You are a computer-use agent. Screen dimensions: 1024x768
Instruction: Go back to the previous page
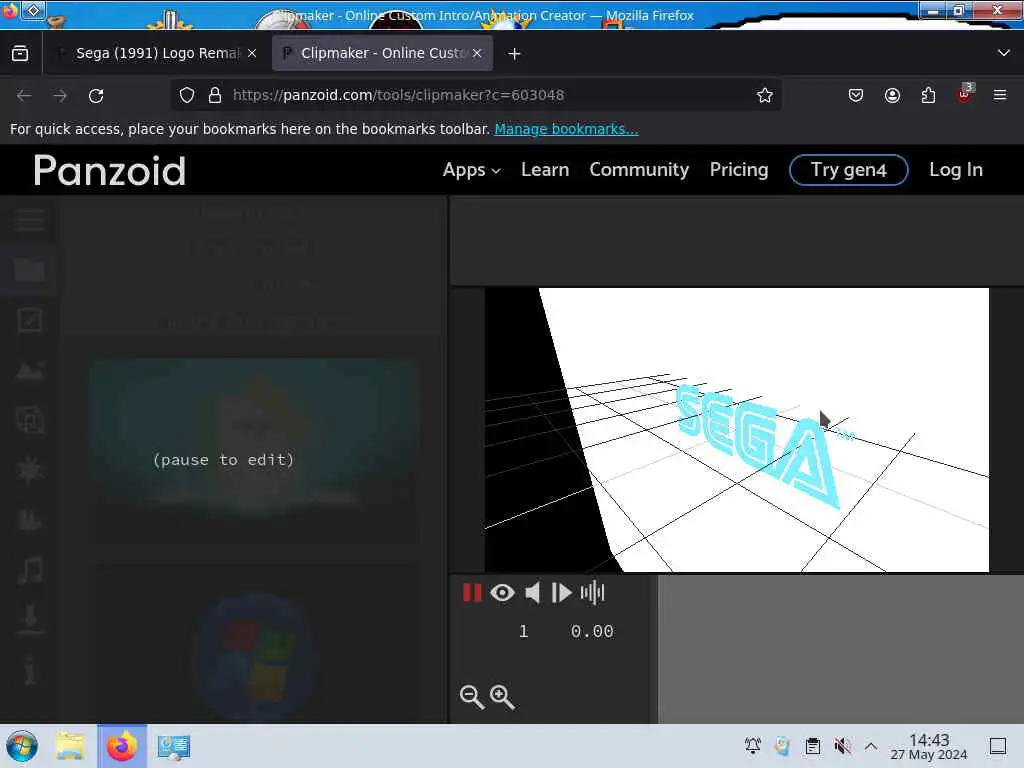point(24,95)
